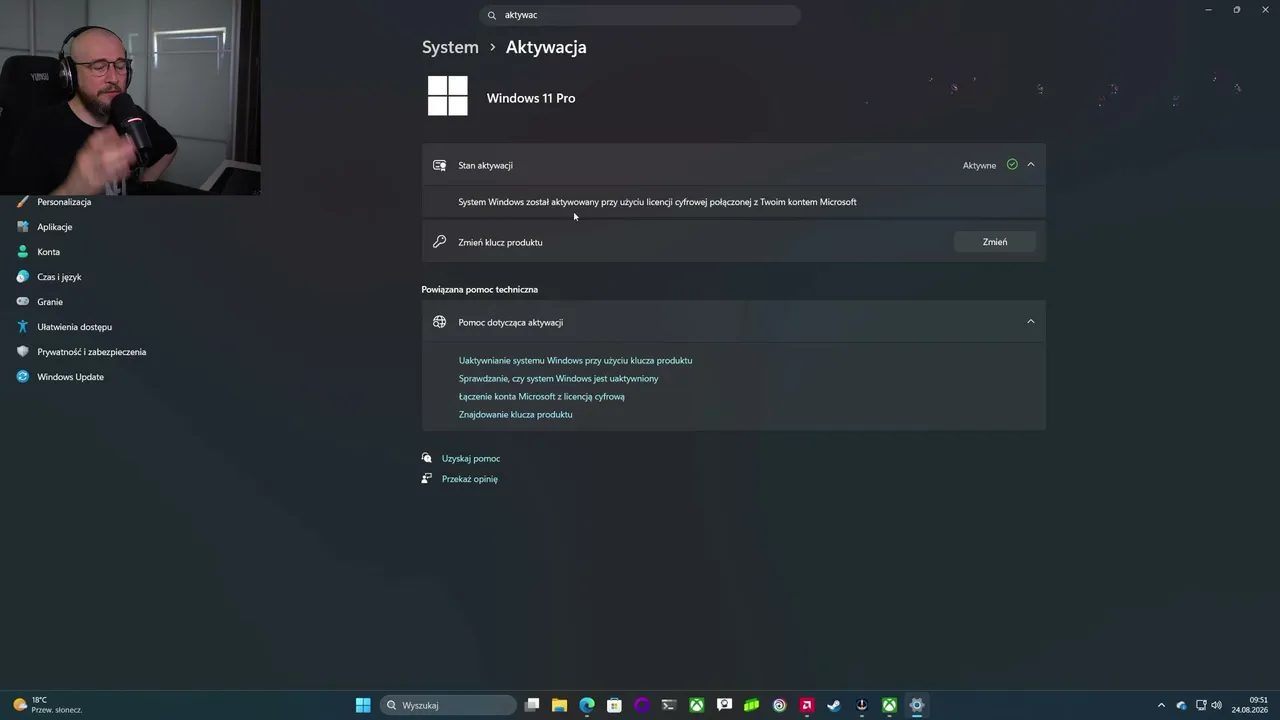This screenshot has width=1280, height=720.
Task: Open the Znajdowanie klucza produktu link
Action: click(515, 414)
